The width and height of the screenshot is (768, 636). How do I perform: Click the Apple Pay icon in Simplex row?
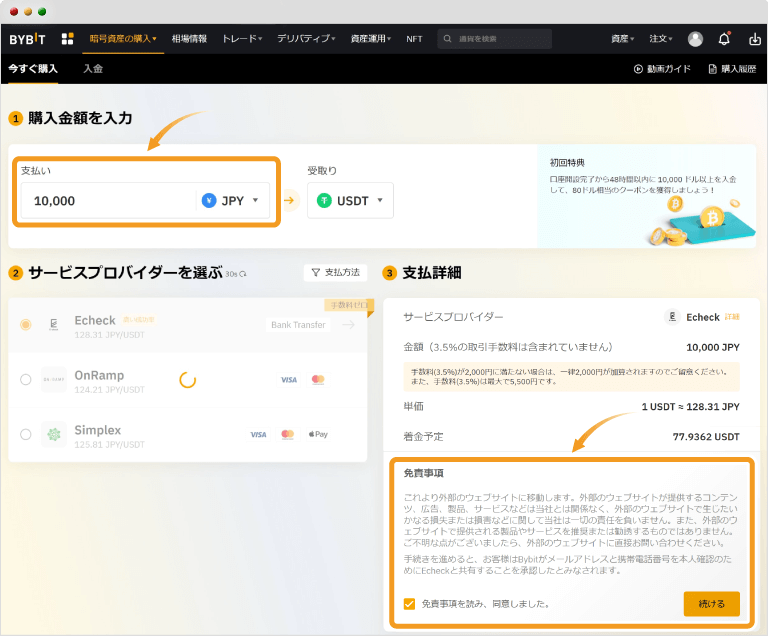tap(318, 434)
